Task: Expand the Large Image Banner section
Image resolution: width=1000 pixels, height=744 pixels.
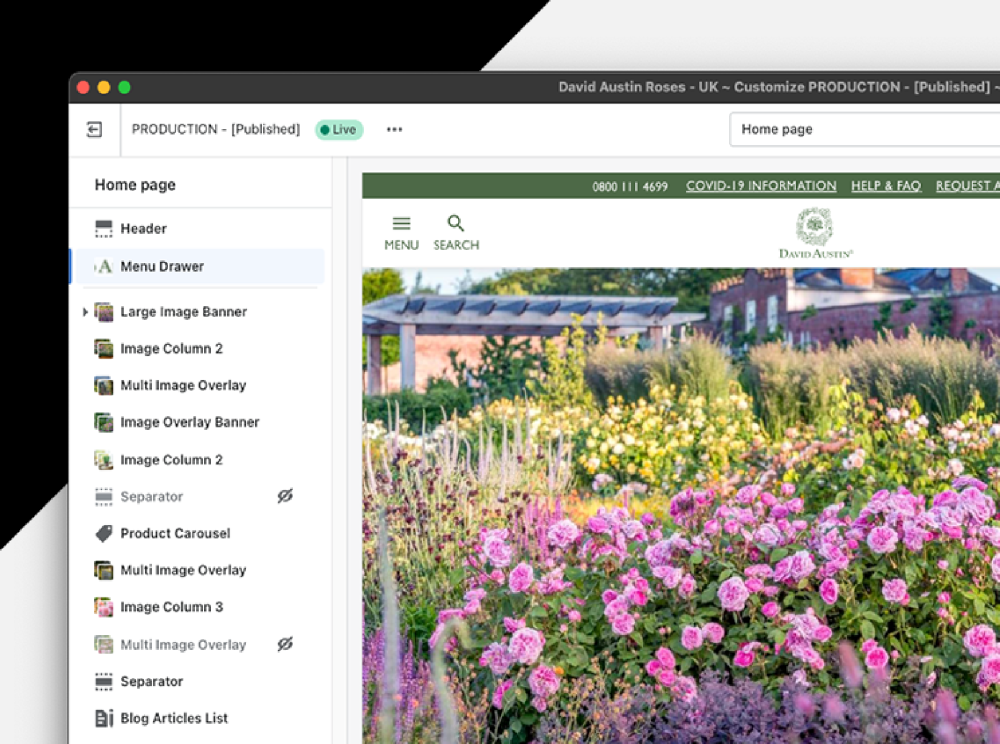Action: 84,312
